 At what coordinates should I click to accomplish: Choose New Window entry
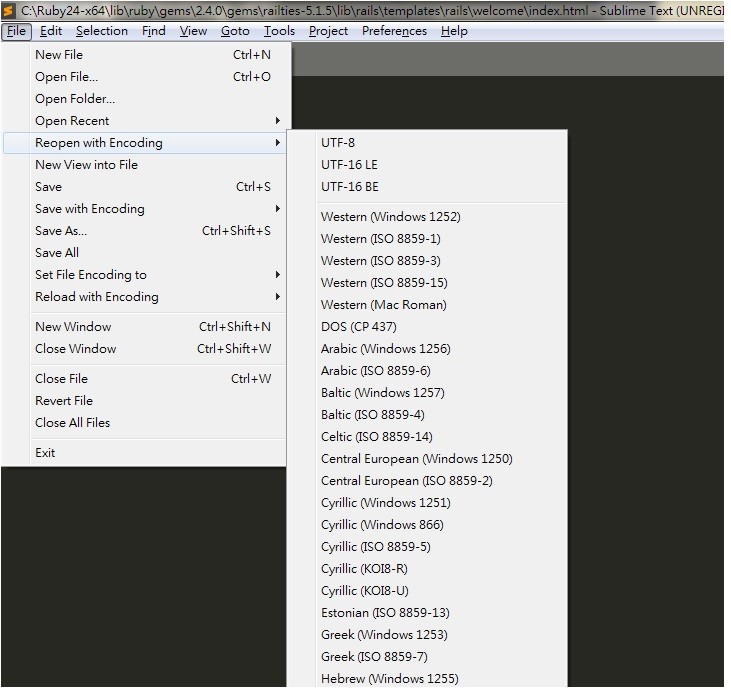(145, 326)
